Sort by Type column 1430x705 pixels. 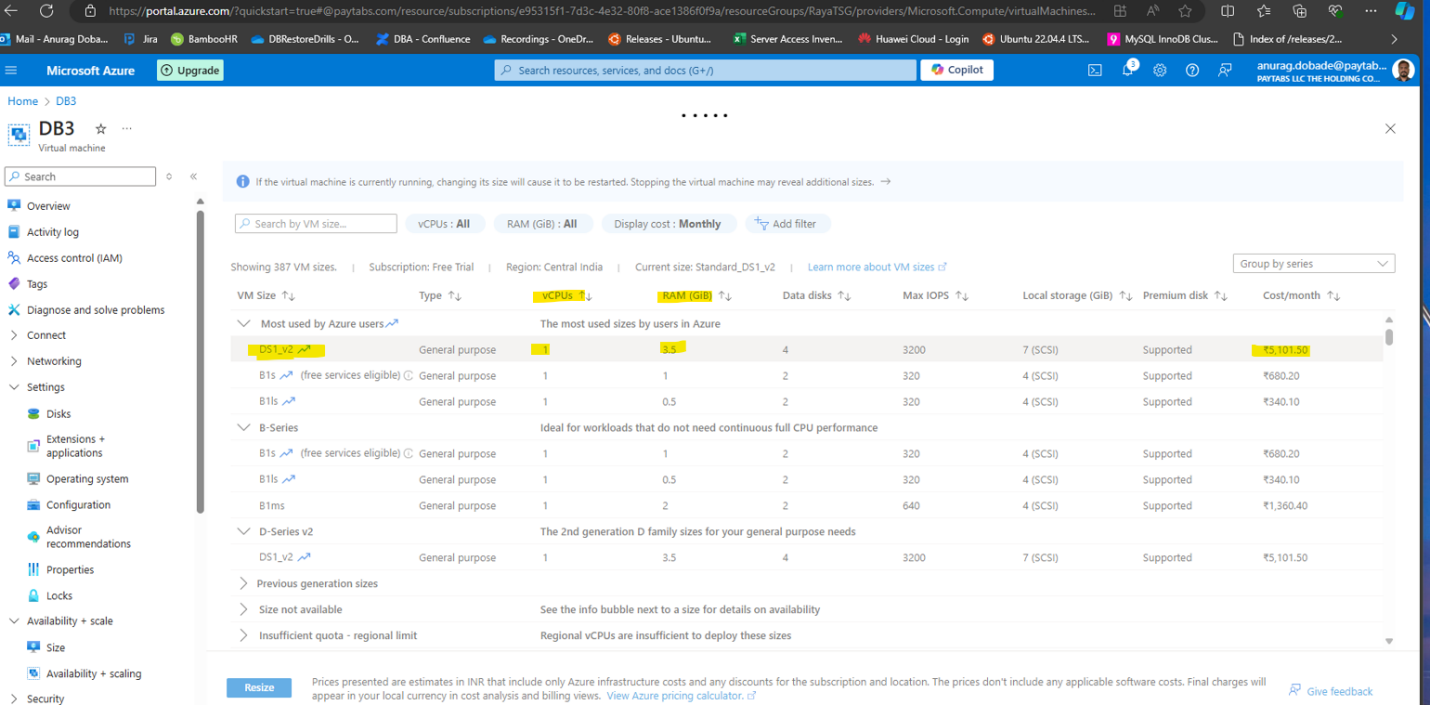click(454, 296)
